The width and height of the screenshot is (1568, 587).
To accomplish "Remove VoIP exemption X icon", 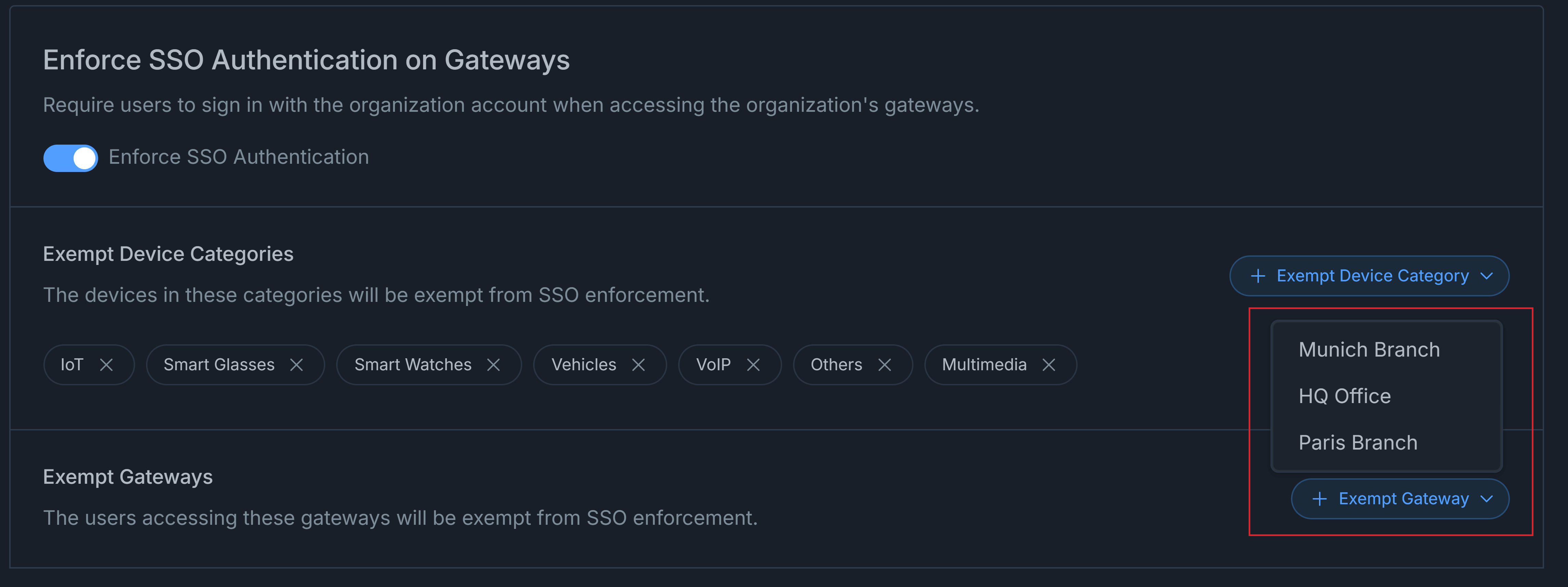I will click(754, 364).
